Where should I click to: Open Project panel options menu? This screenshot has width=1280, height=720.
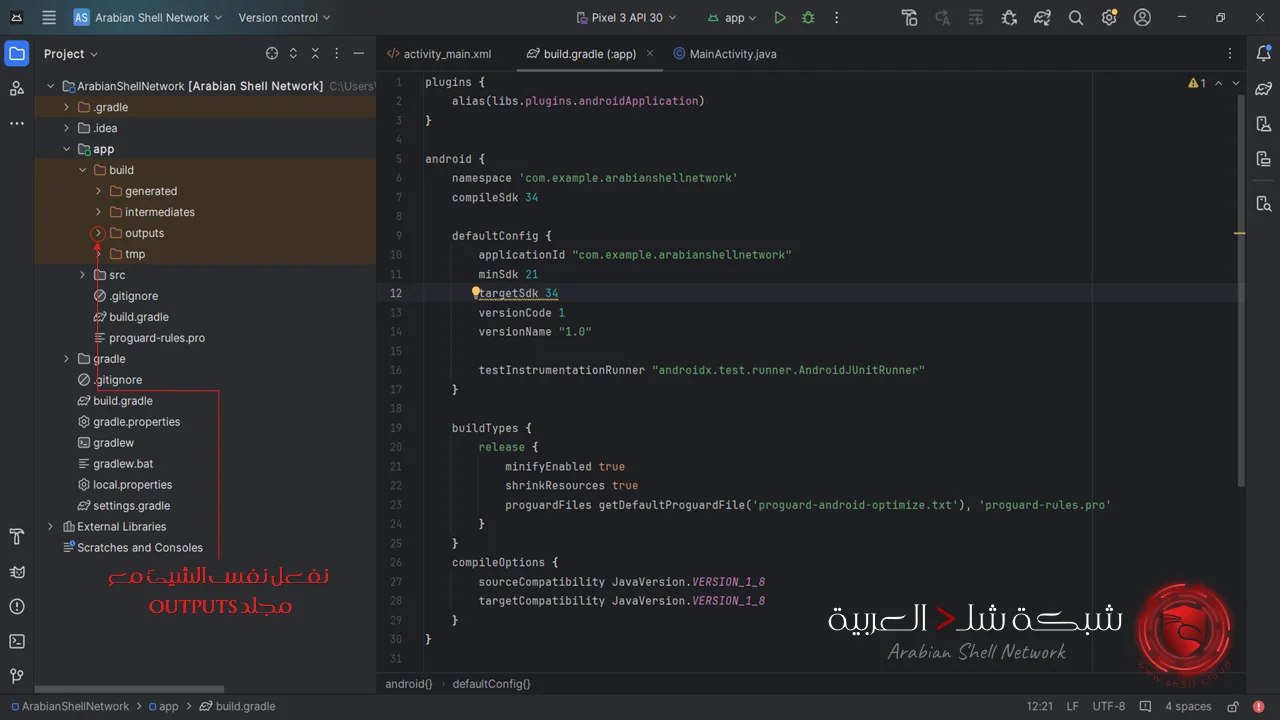point(337,54)
